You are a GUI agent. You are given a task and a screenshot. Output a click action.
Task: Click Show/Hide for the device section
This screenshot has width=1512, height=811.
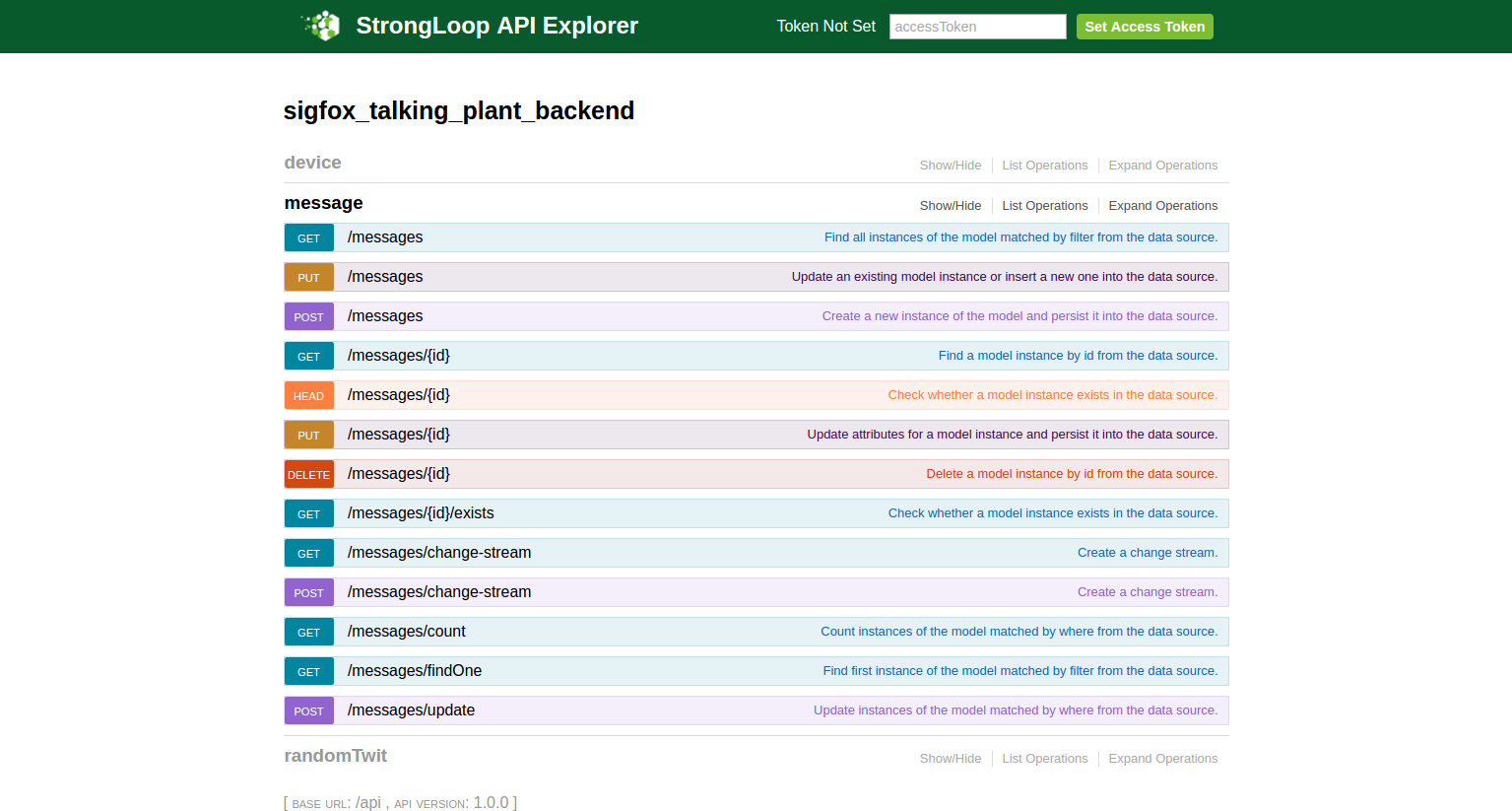coord(950,166)
